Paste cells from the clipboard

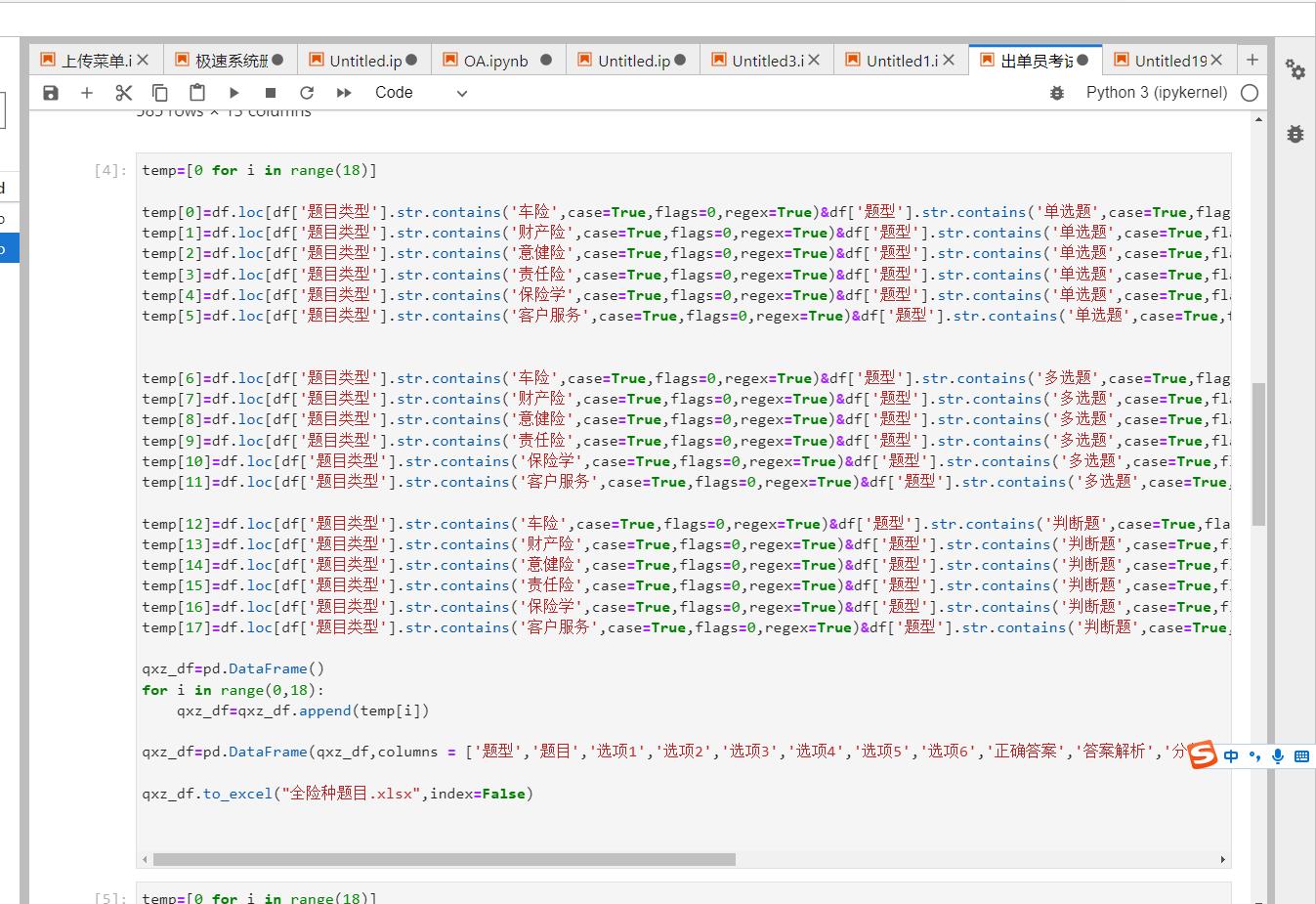[x=197, y=92]
